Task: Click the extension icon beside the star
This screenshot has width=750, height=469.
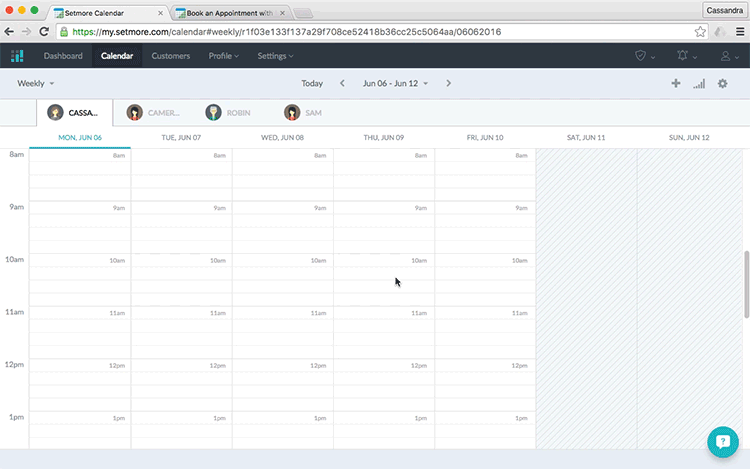Action: click(x=719, y=32)
